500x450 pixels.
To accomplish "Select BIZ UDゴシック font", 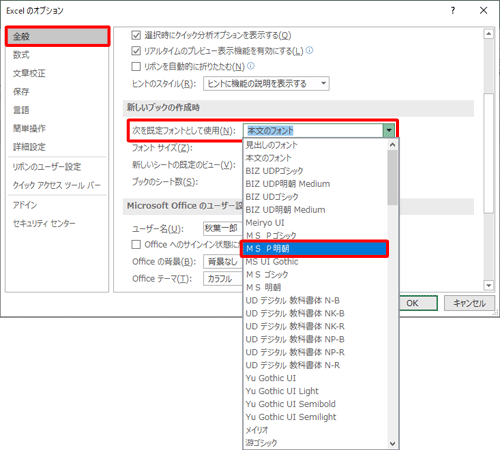I will pos(315,197).
